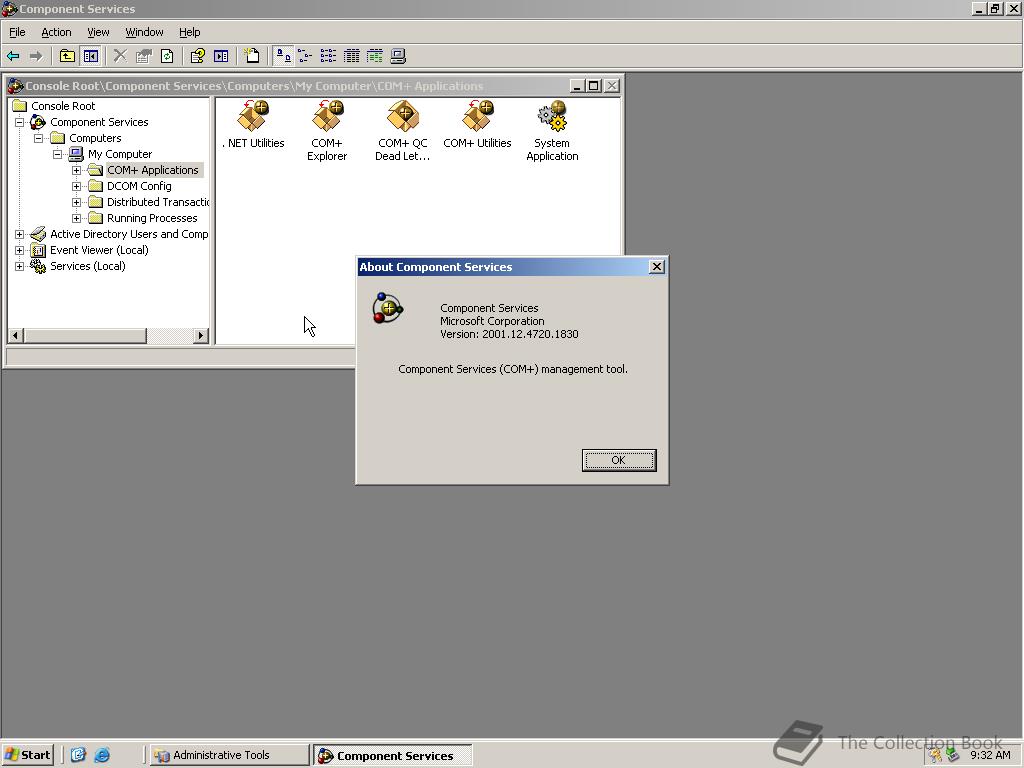This screenshot has width=1024, height=768.
Task: Click the computer icon at toolbar end
Action: click(398, 56)
